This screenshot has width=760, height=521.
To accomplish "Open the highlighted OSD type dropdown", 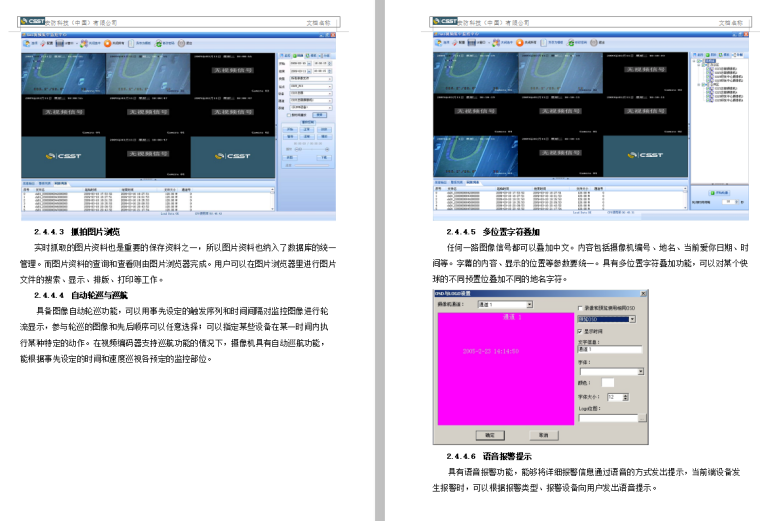I will click(x=607, y=319).
